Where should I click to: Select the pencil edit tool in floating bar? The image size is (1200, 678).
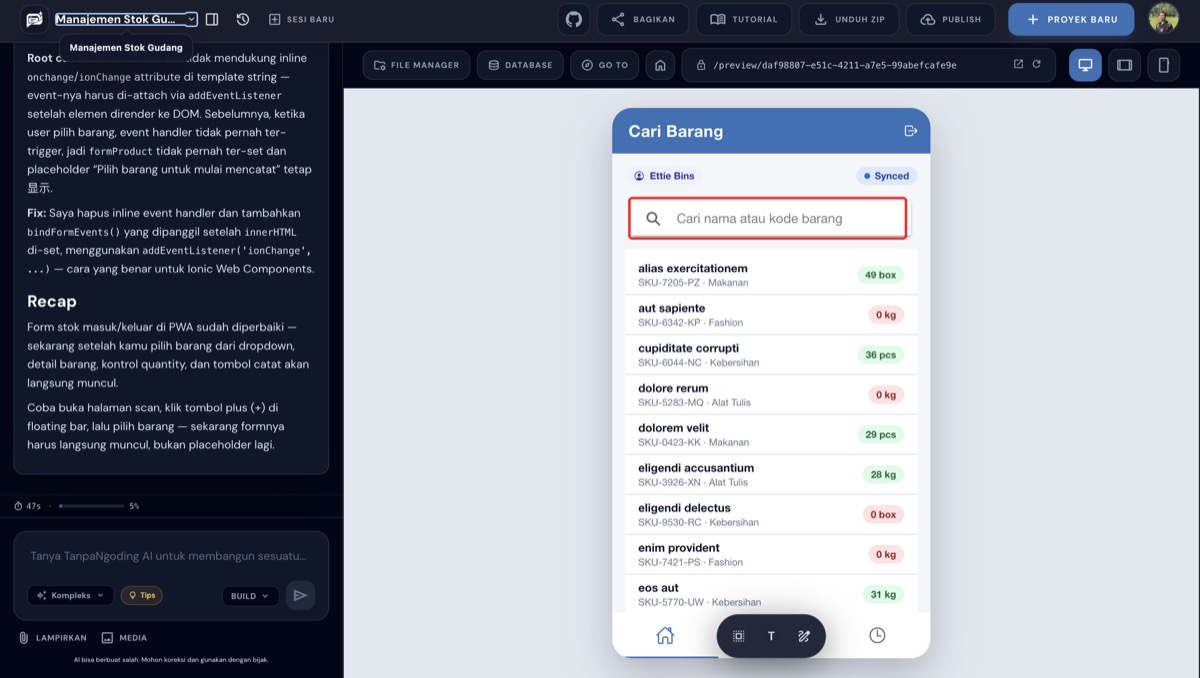[x=804, y=636]
